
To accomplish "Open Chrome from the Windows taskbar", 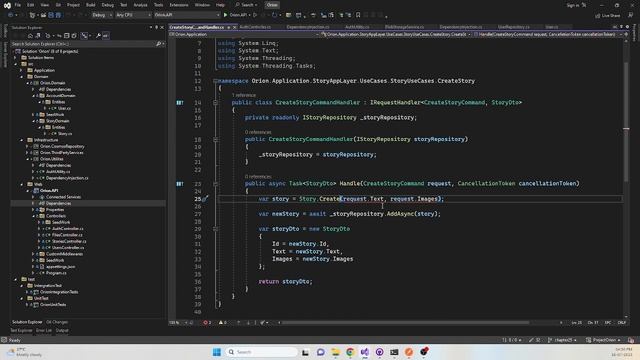I will click(x=350, y=352).
